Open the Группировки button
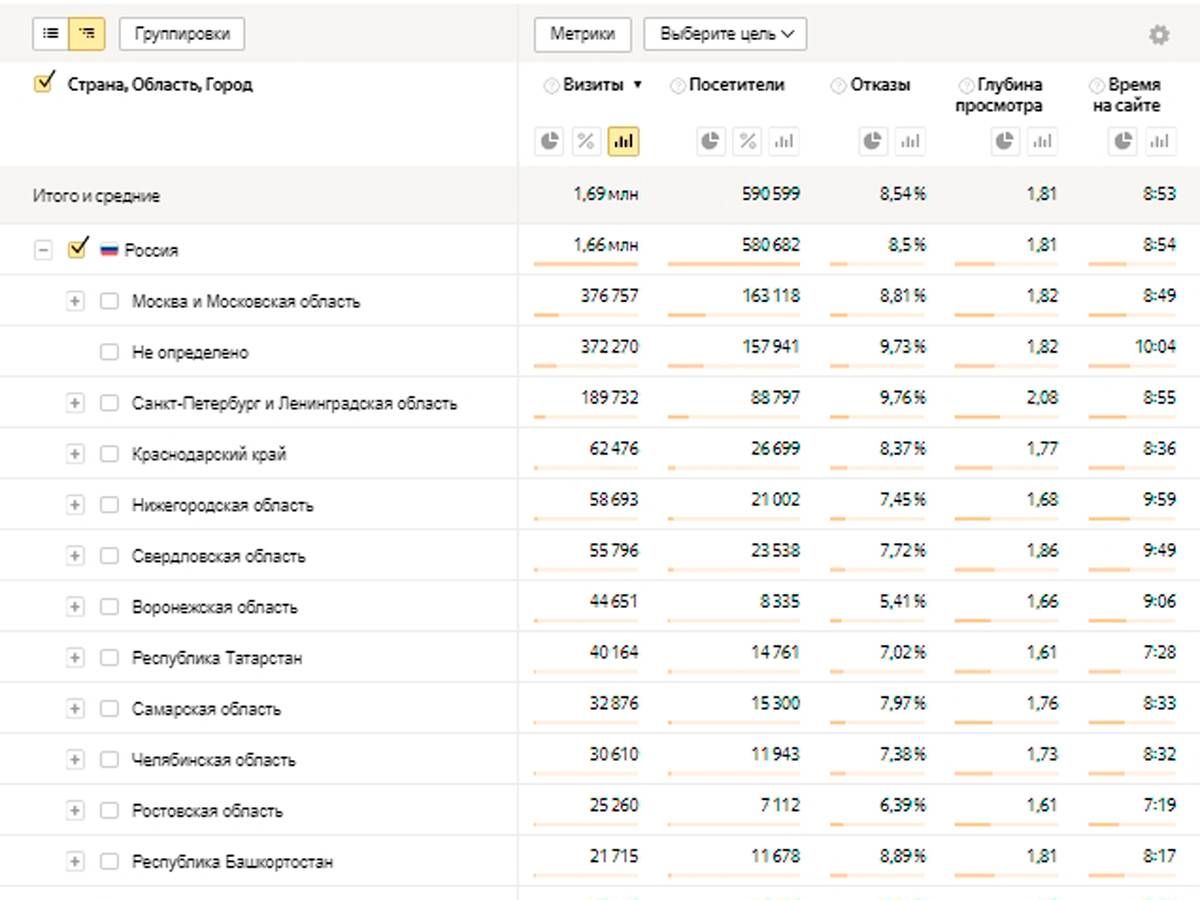Image resolution: width=1200 pixels, height=900 pixels. pyautogui.click(x=182, y=34)
